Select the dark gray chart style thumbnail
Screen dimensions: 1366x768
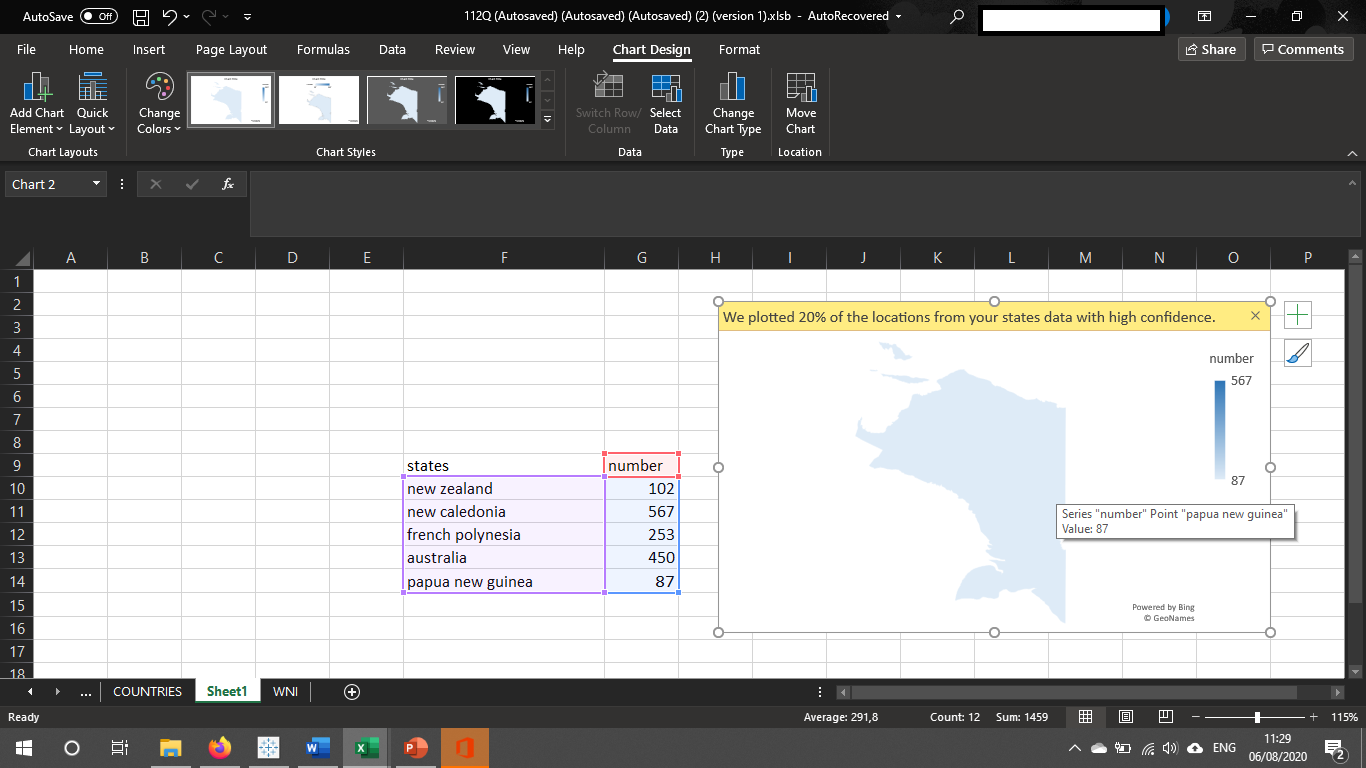407,100
